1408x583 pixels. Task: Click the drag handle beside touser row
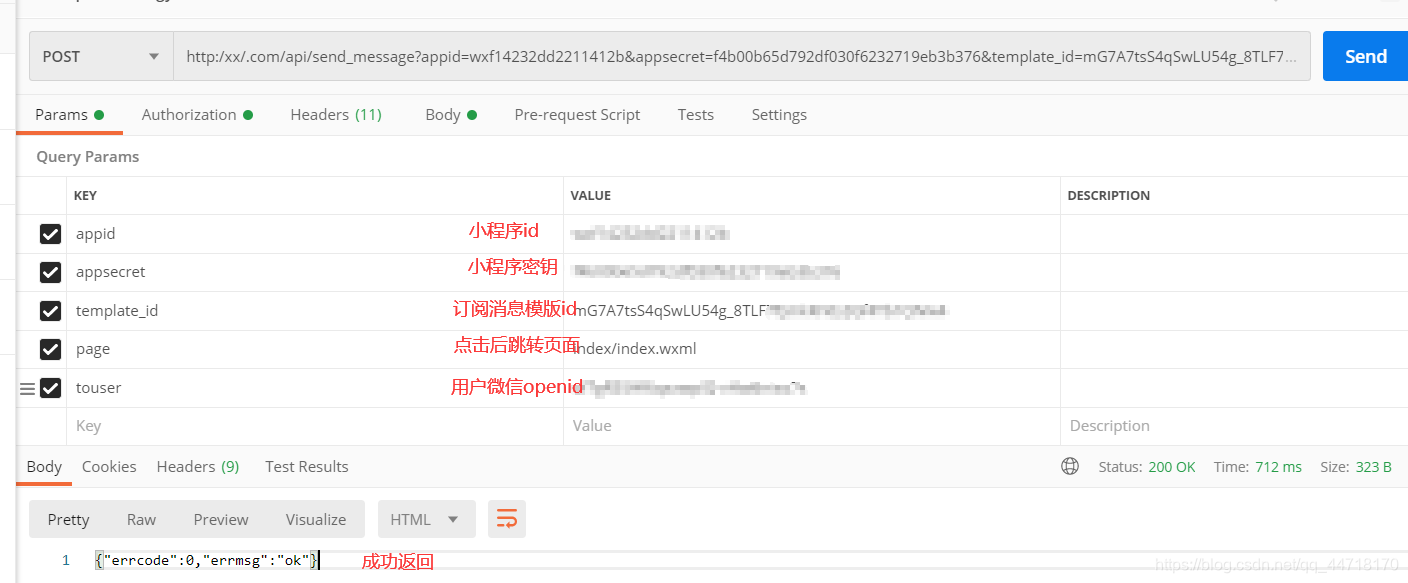[26, 388]
